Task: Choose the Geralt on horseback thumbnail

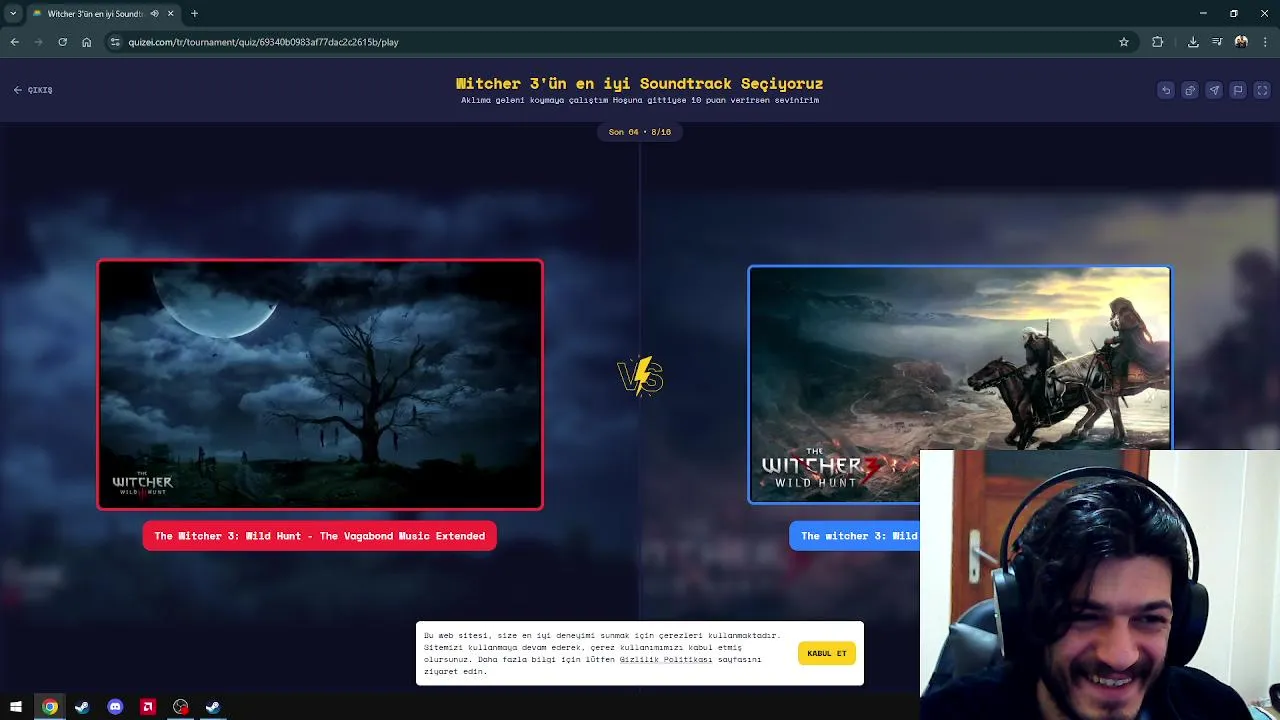Action: tap(959, 385)
